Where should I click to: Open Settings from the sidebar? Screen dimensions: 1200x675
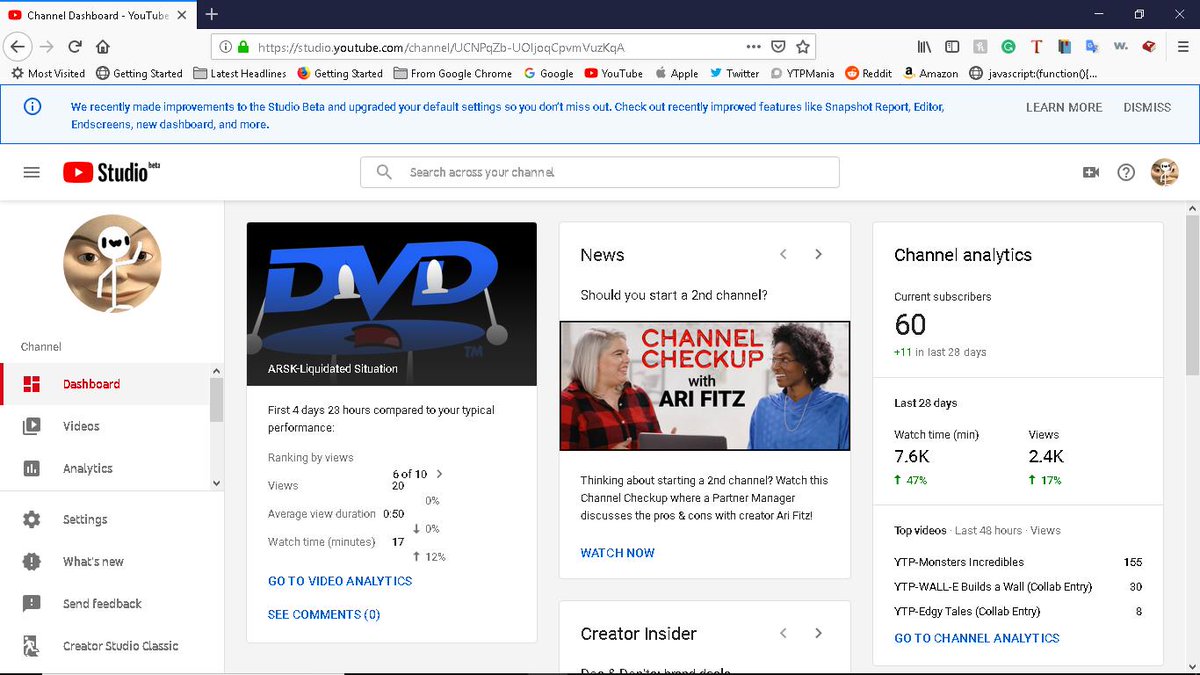coord(112,520)
